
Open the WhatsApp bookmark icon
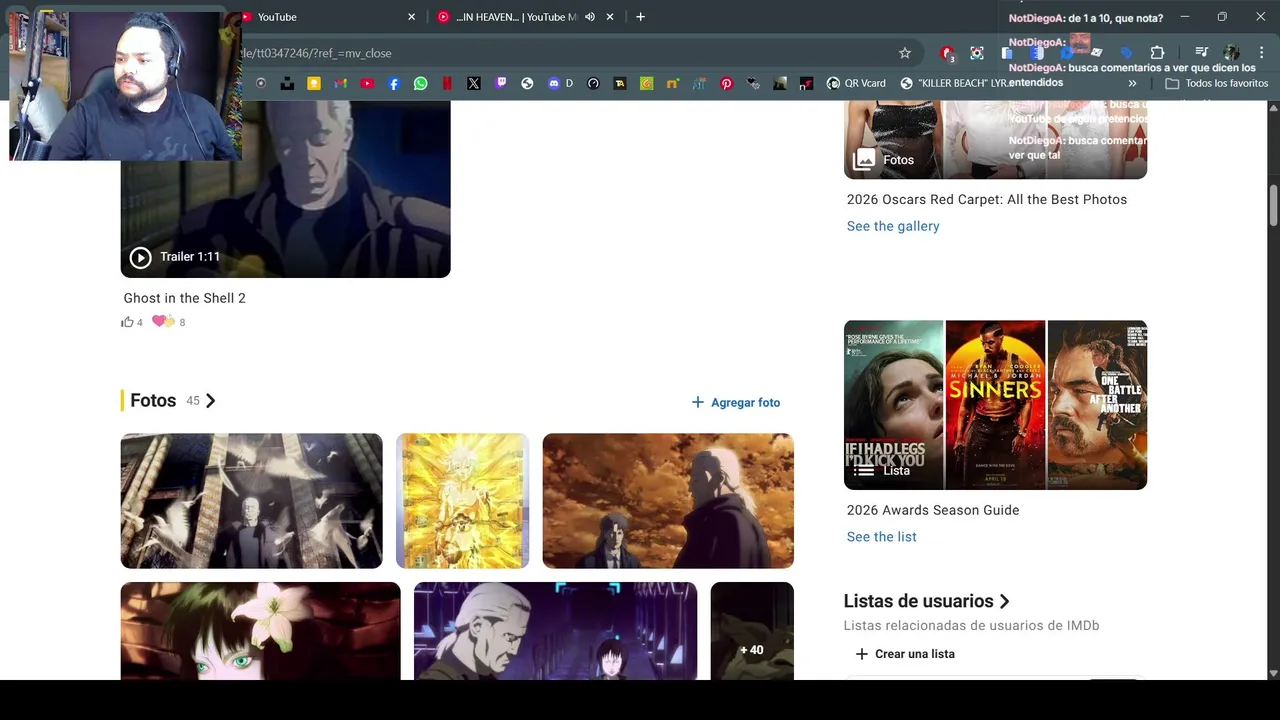point(421,84)
